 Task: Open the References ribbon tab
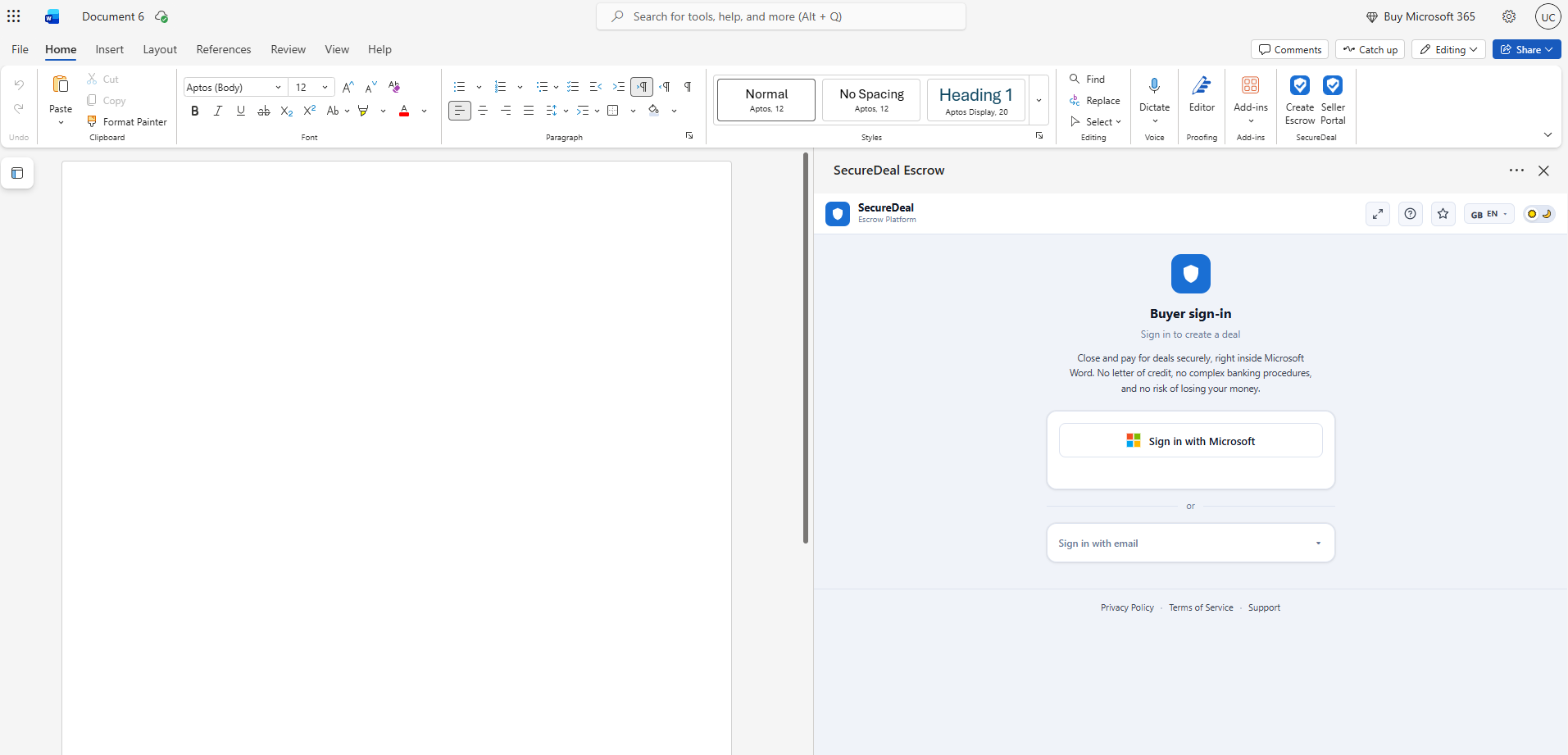click(224, 49)
